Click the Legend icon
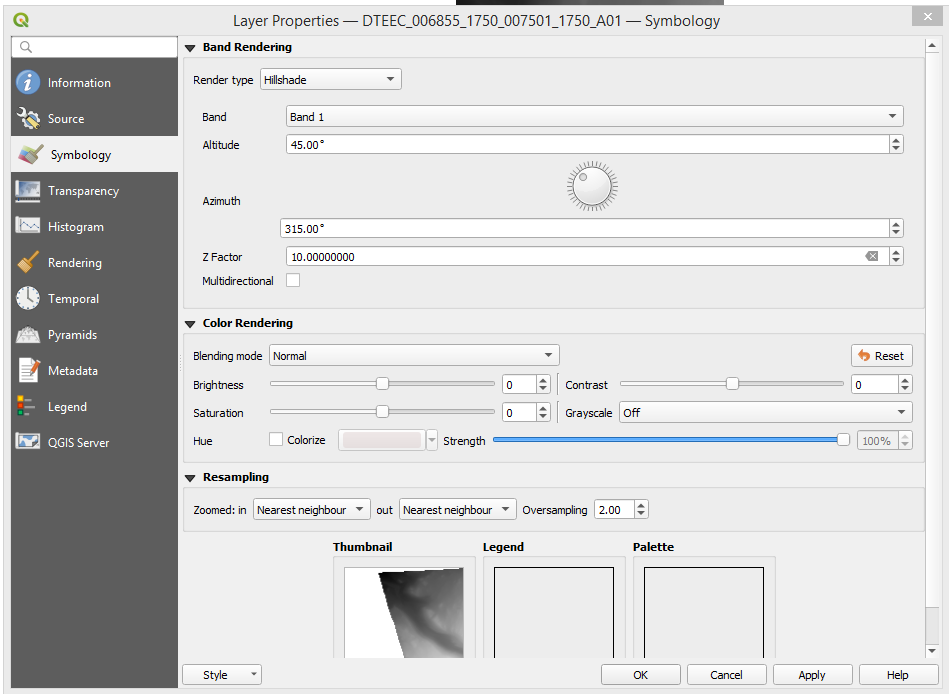 click(25, 406)
